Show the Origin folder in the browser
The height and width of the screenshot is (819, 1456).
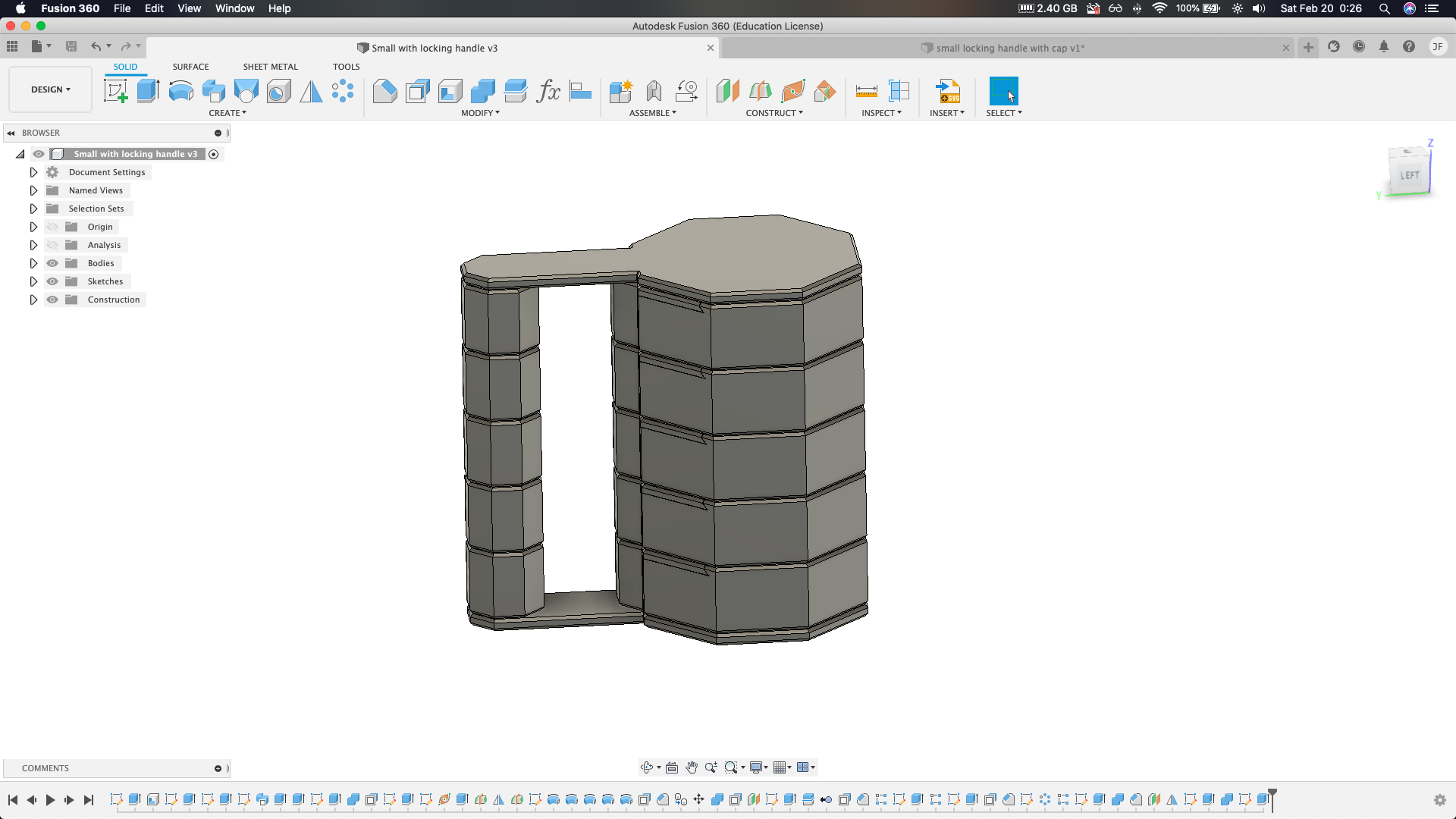coord(52,226)
